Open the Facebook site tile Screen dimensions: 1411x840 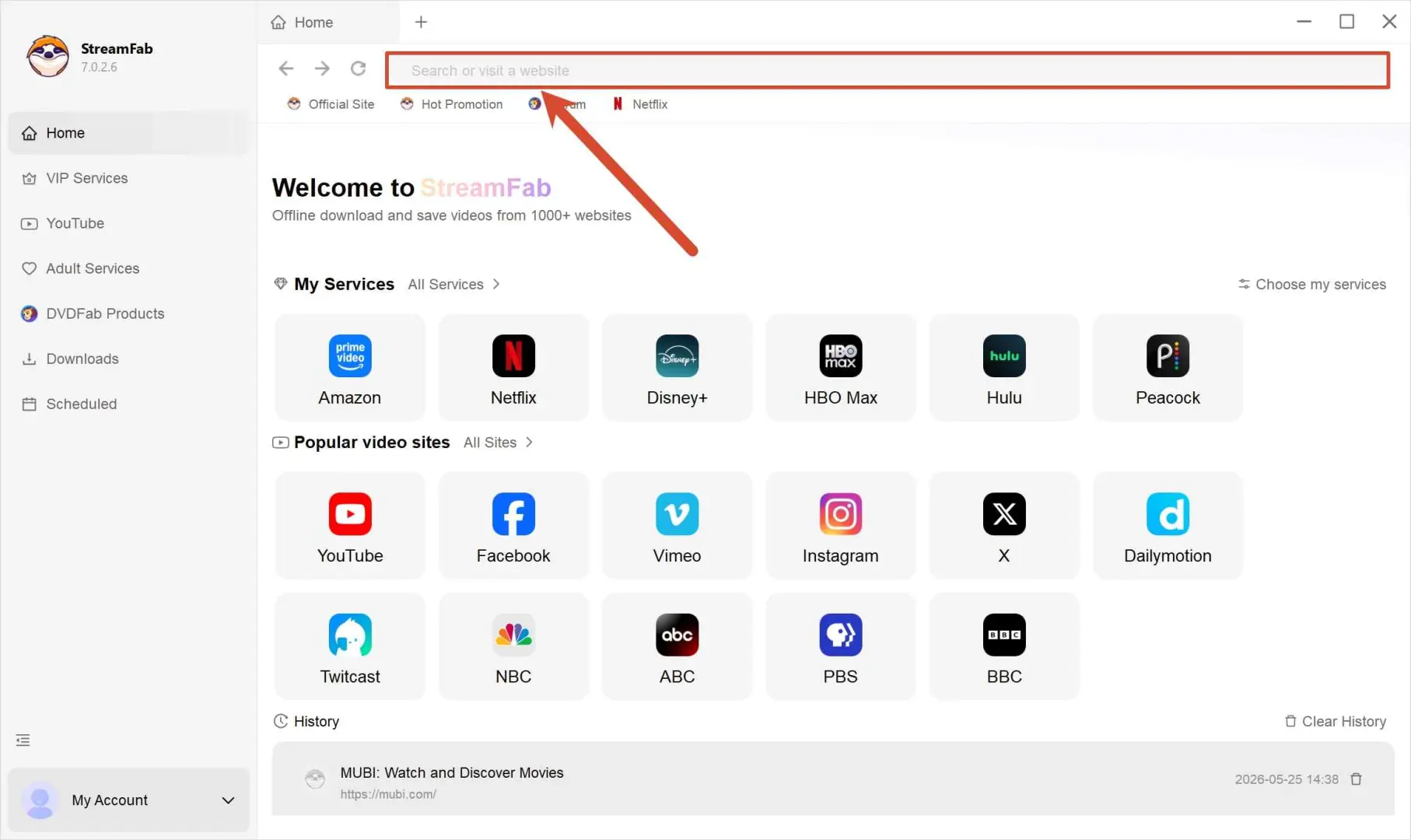pyautogui.click(x=513, y=526)
